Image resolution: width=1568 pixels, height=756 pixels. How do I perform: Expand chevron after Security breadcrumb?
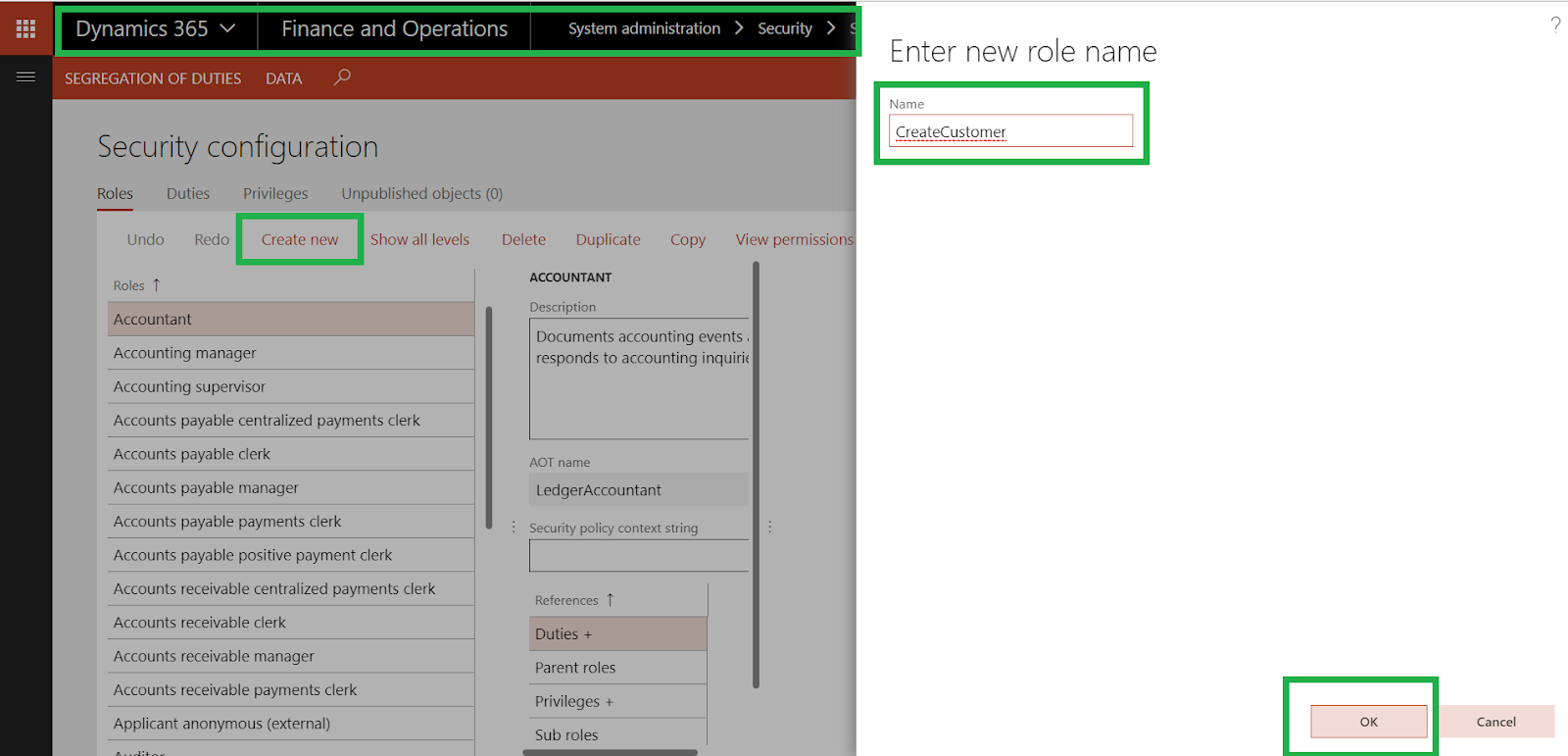831,28
